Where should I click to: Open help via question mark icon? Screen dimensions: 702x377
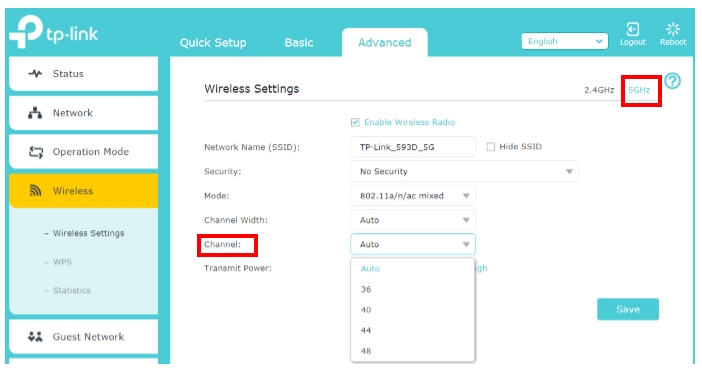click(x=672, y=81)
